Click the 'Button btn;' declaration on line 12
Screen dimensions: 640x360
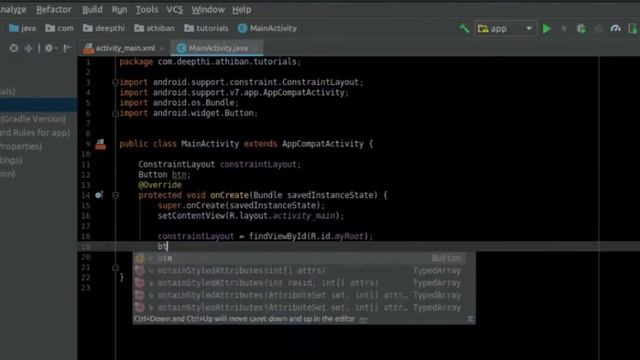(164, 175)
